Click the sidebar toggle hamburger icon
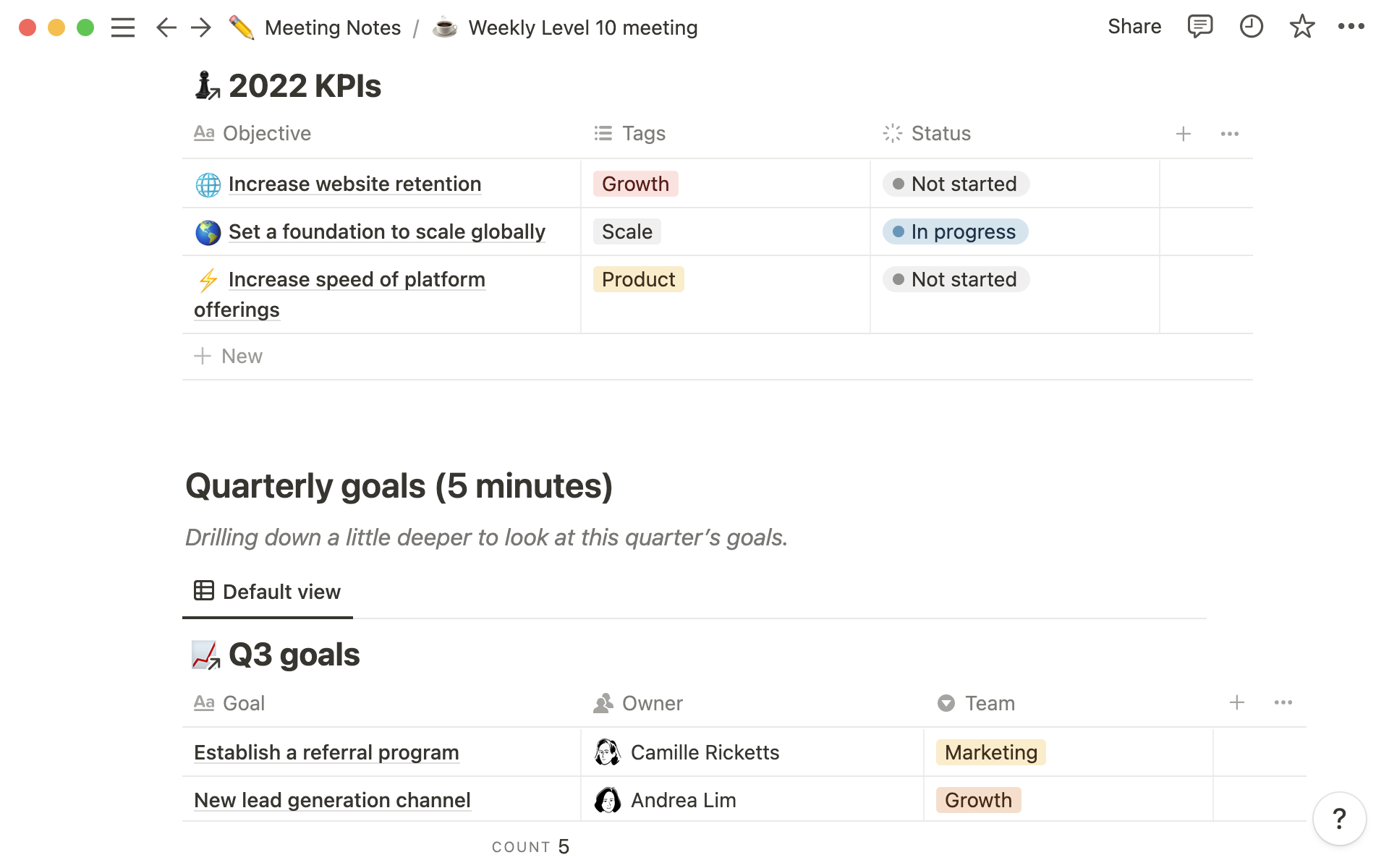This screenshot has height=868, width=1389. (124, 27)
